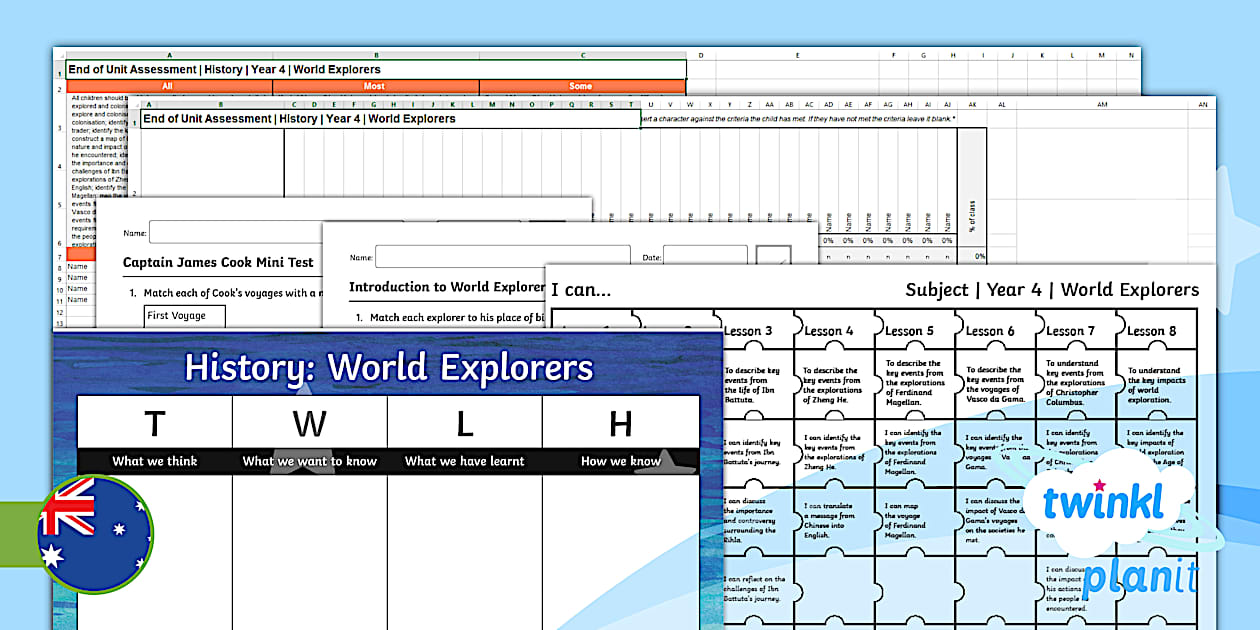The width and height of the screenshot is (1260, 630).
Task: Click the orange 'All' header cell
Action: pos(169,87)
